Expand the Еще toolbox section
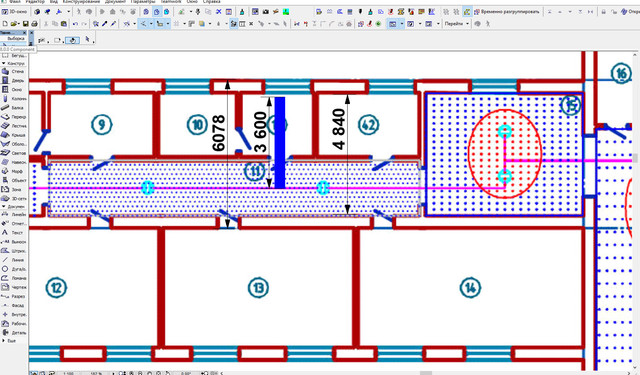640x375 pixels. click(10, 340)
